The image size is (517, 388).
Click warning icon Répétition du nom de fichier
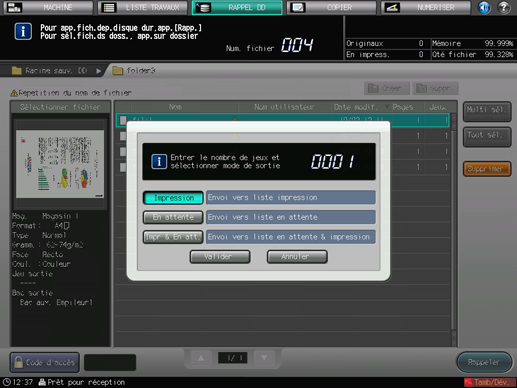click(14, 93)
